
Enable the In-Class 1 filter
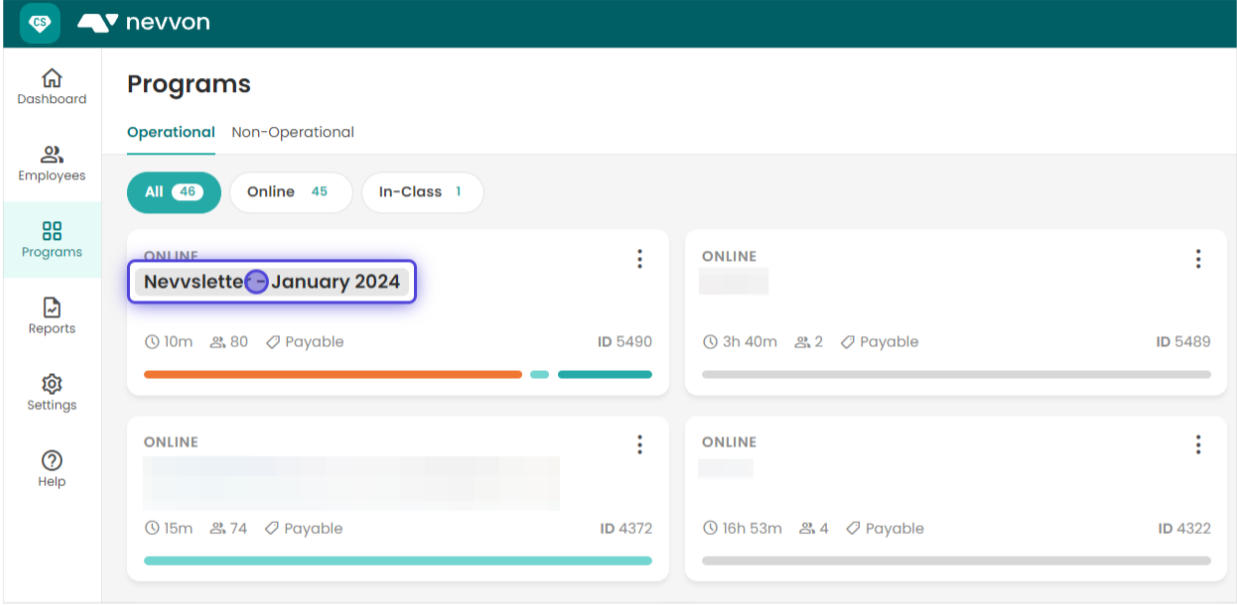pos(422,192)
